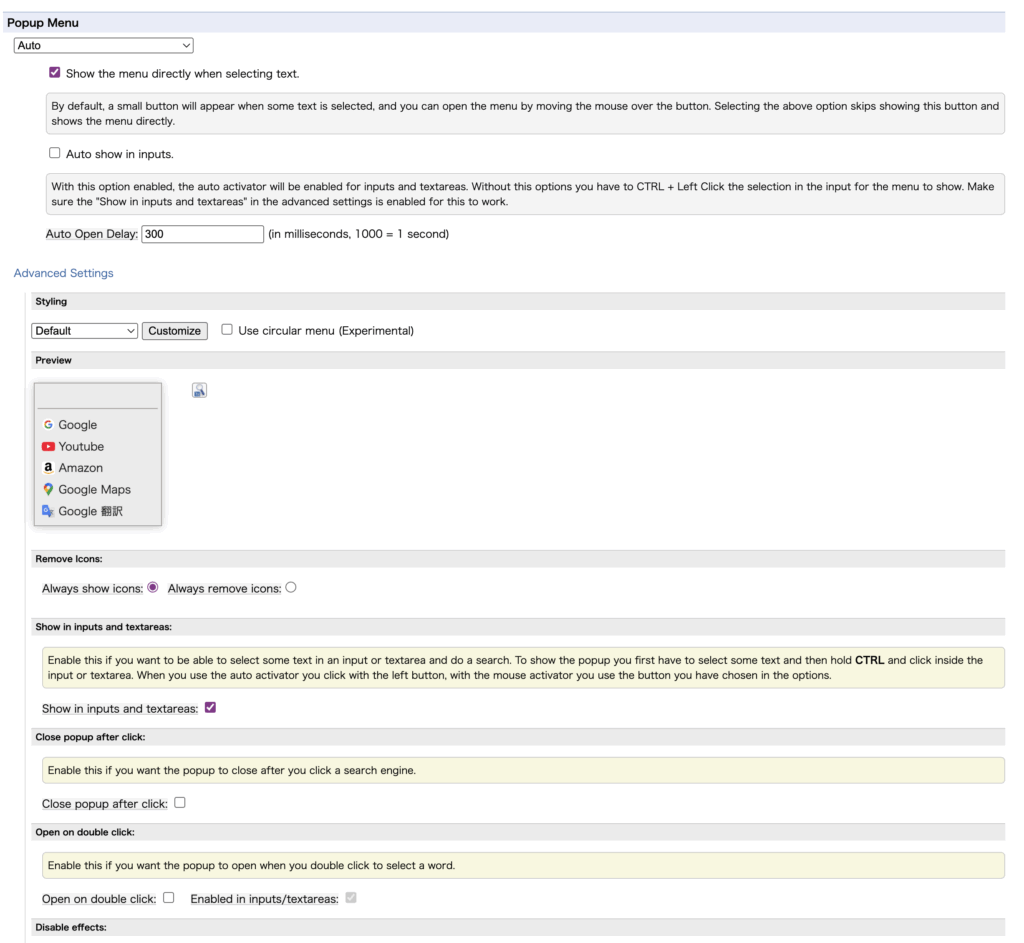Open the Styling Default dropdown

tap(85, 331)
